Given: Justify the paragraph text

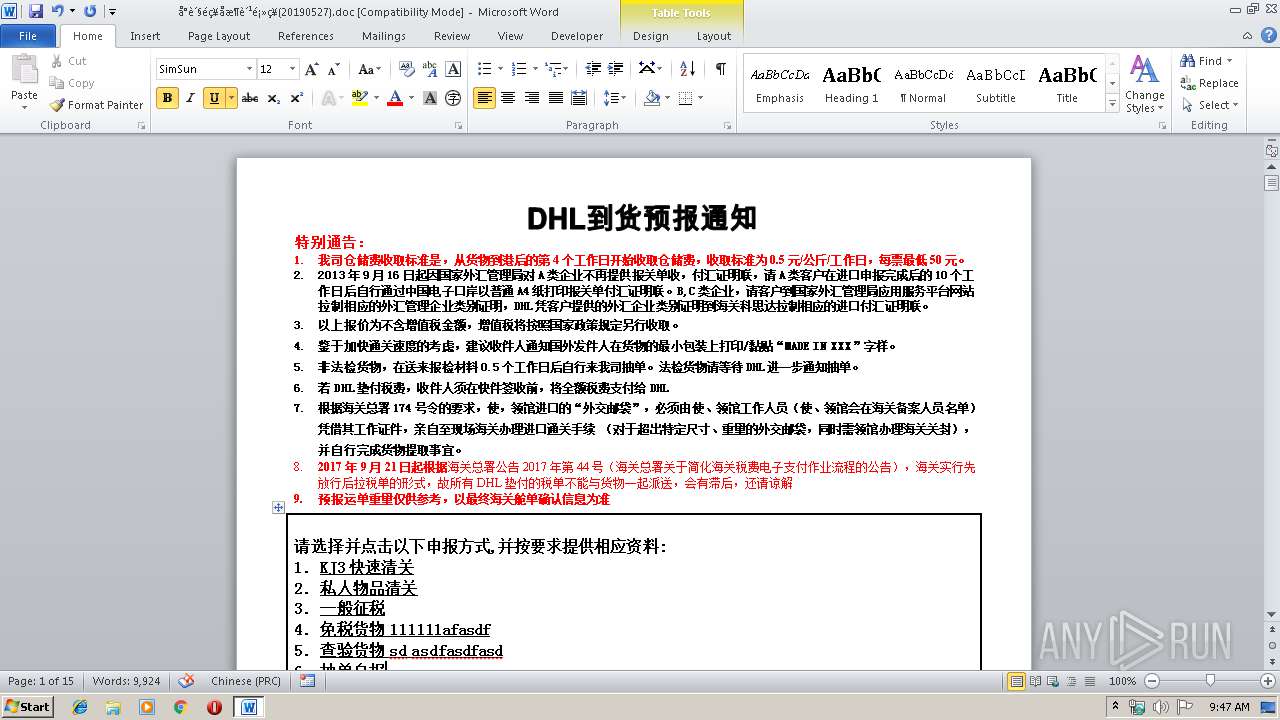Looking at the screenshot, I should click(x=555, y=98).
